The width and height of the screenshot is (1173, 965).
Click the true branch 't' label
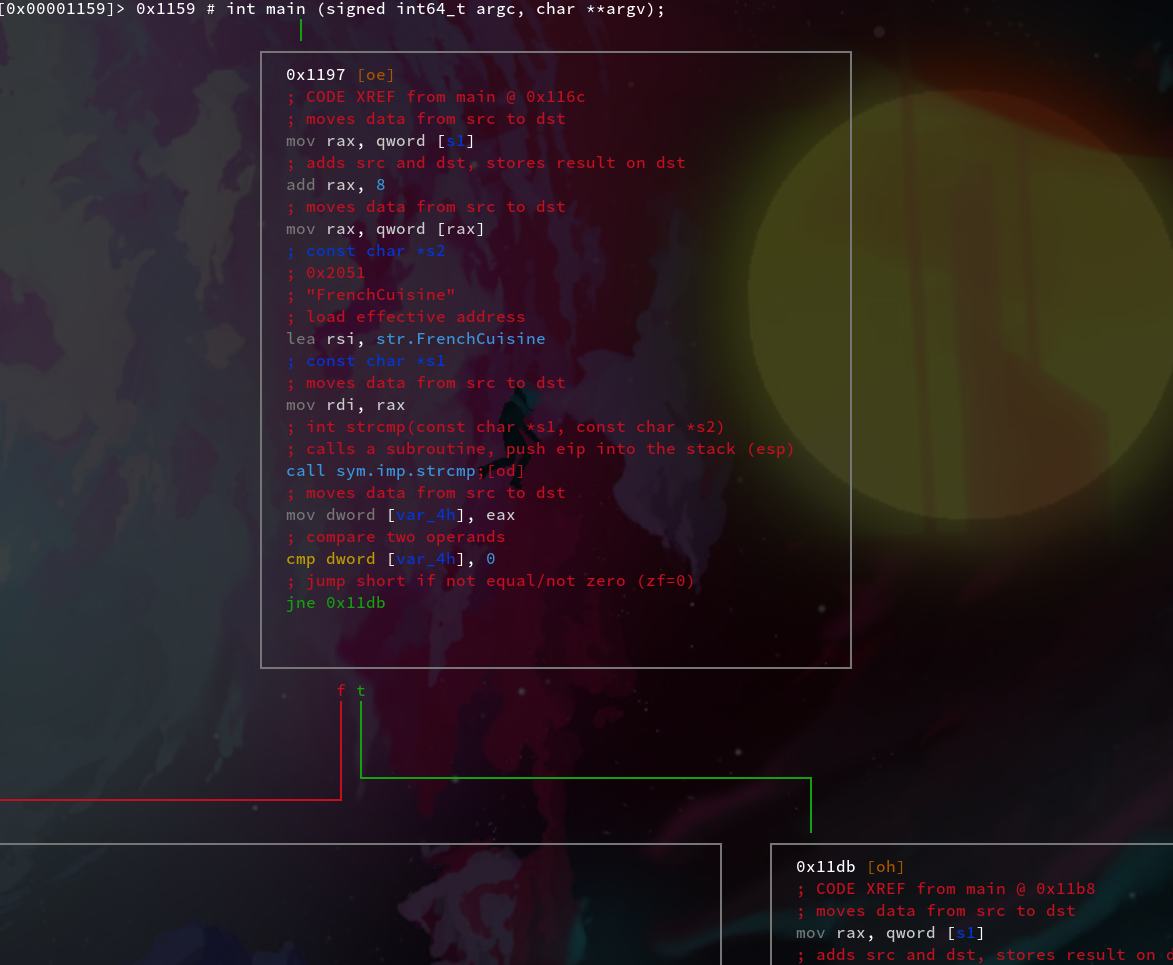pos(361,691)
